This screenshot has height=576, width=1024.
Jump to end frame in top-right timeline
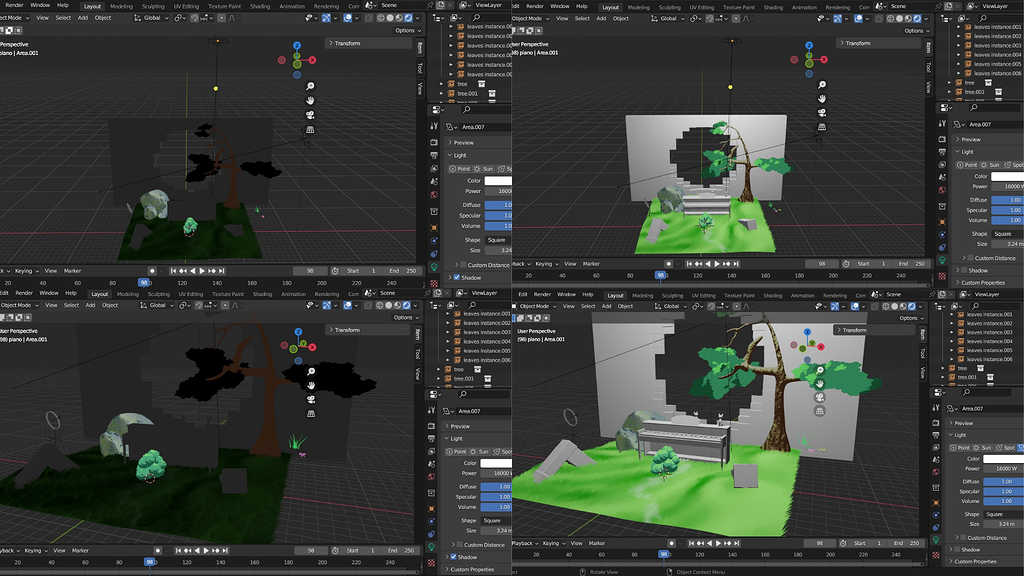pos(737,264)
